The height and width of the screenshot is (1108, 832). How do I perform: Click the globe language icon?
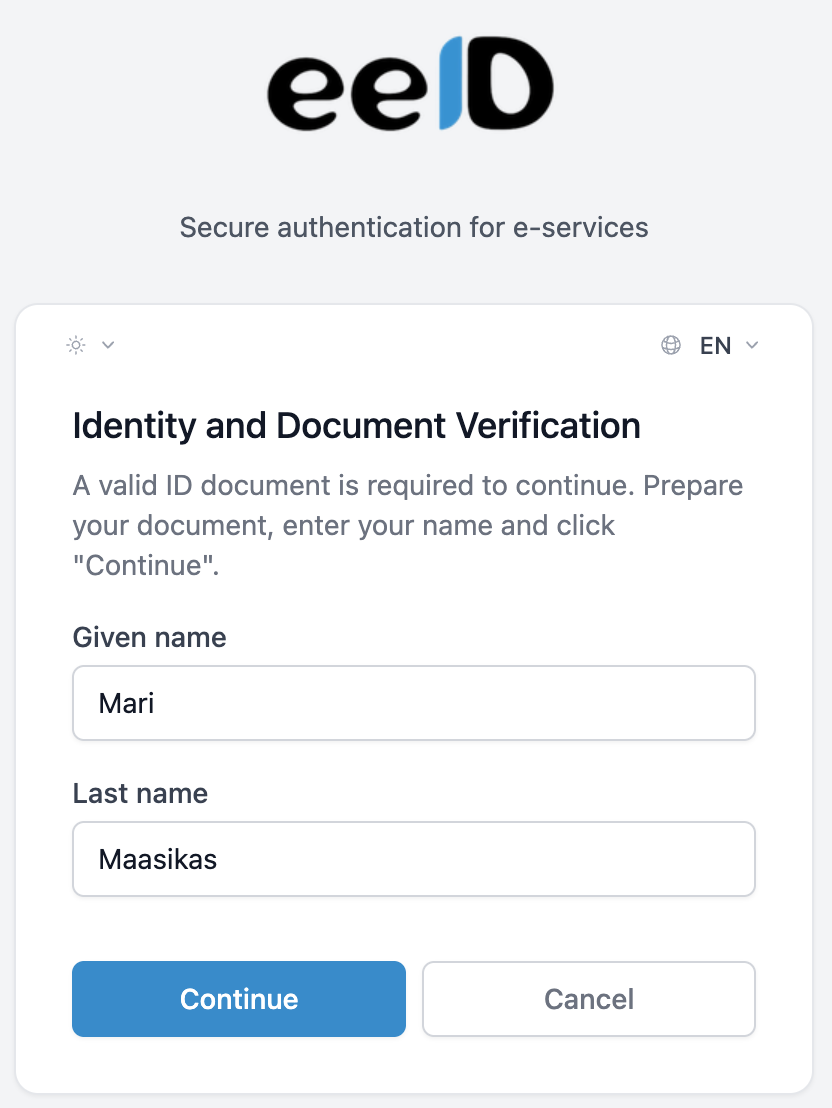coord(671,345)
